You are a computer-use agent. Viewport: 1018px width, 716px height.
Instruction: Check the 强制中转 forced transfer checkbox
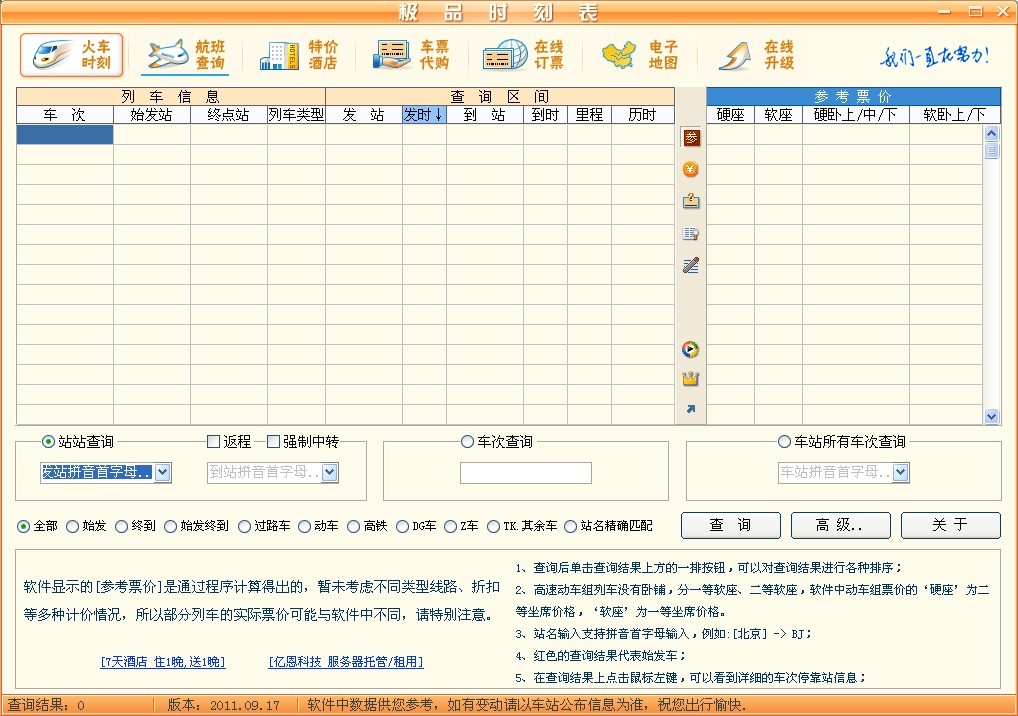click(273, 442)
